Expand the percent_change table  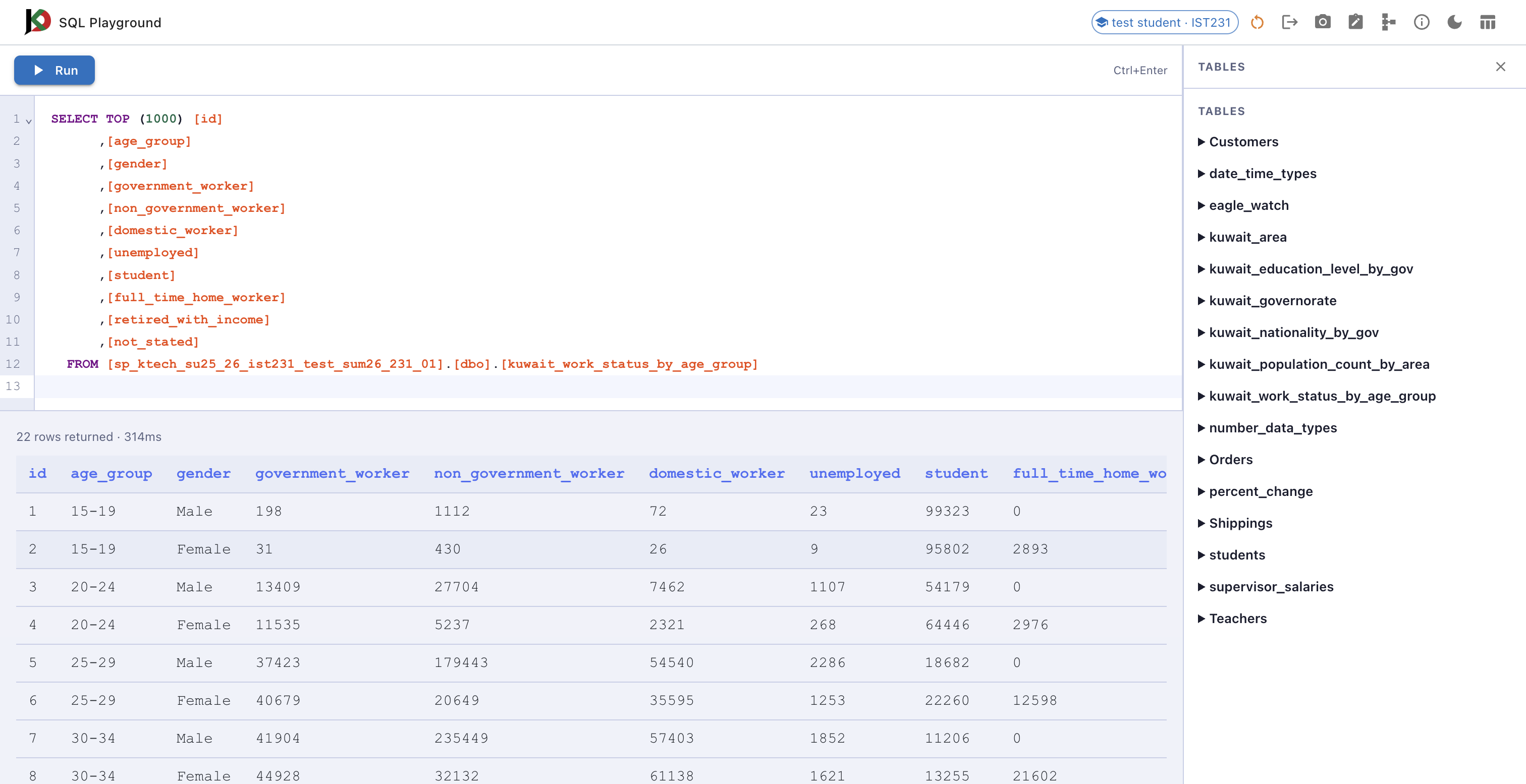pos(1255,491)
